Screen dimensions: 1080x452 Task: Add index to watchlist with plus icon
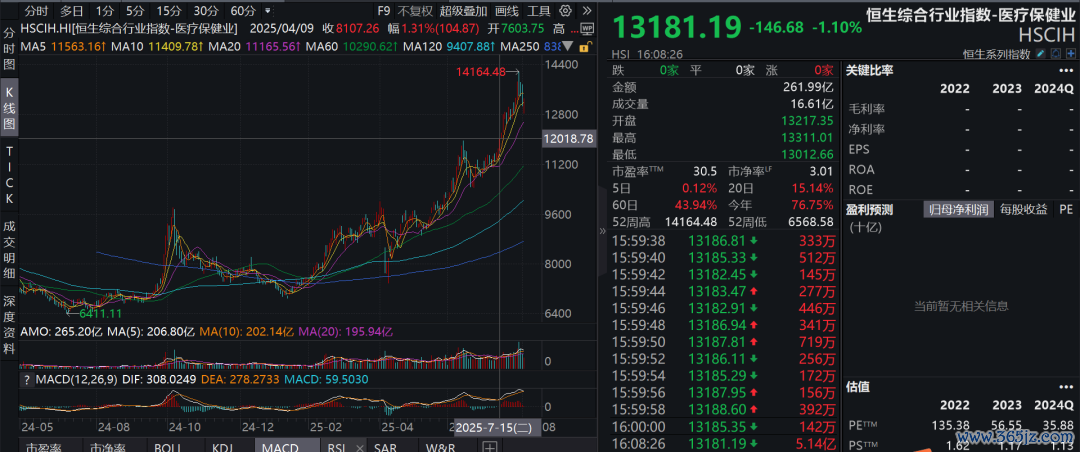coord(1070,54)
